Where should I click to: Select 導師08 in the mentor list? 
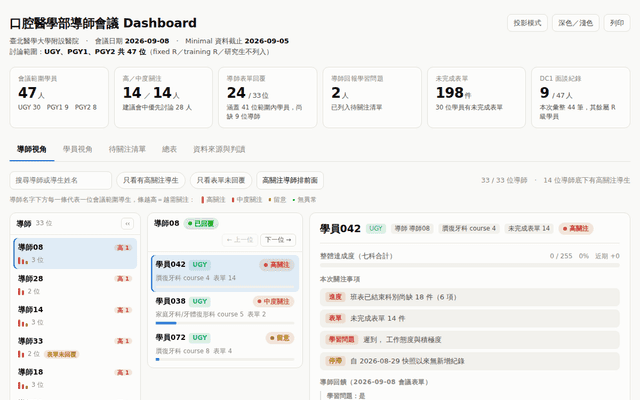tap(75, 253)
